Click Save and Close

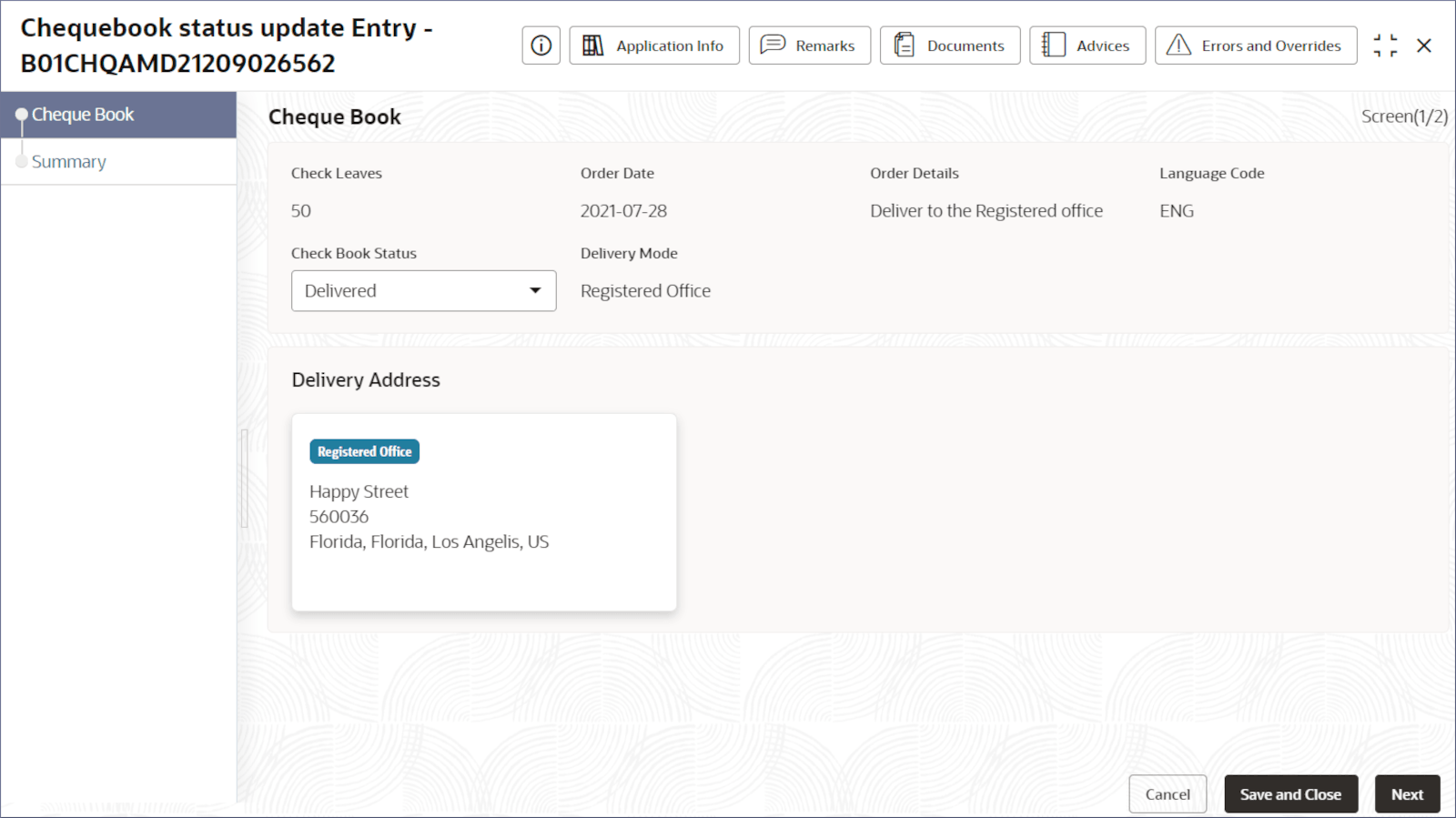1290,794
